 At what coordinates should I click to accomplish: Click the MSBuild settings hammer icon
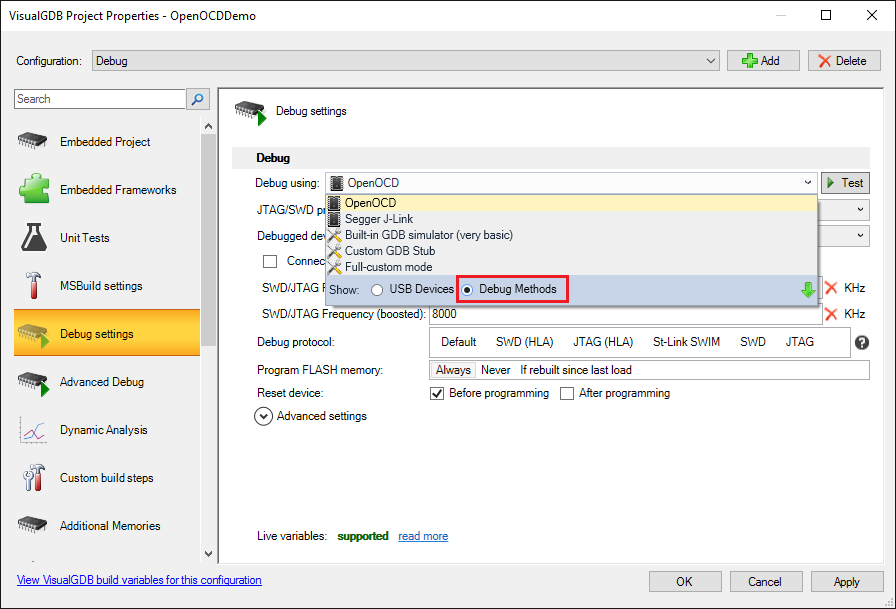[33, 285]
